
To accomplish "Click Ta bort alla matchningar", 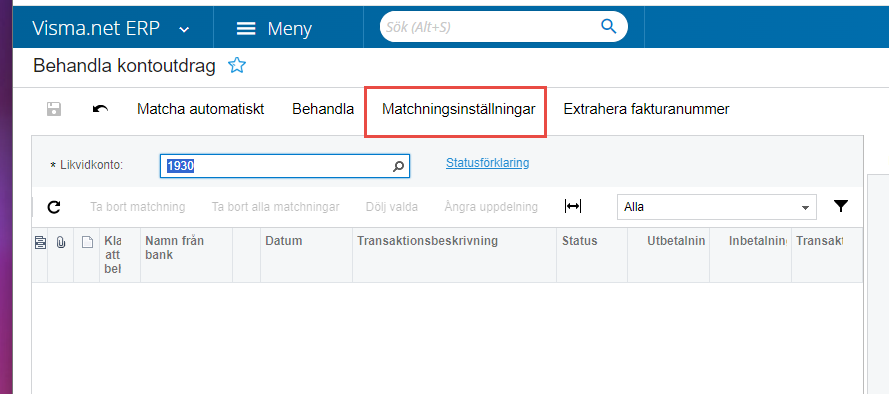I will pos(276,207).
